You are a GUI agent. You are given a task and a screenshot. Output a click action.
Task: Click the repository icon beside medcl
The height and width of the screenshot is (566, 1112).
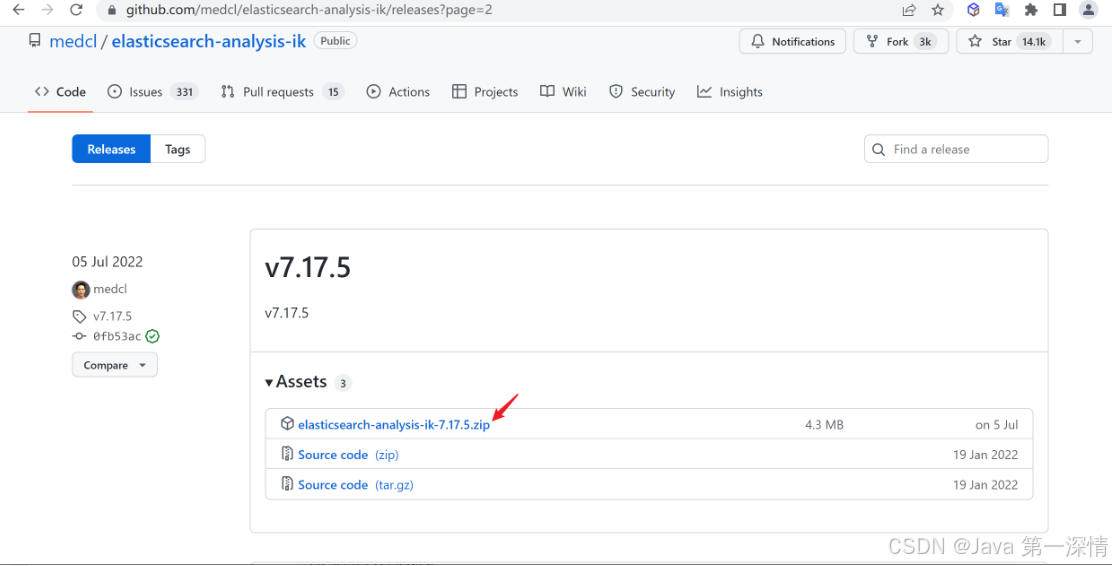point(35,40)
